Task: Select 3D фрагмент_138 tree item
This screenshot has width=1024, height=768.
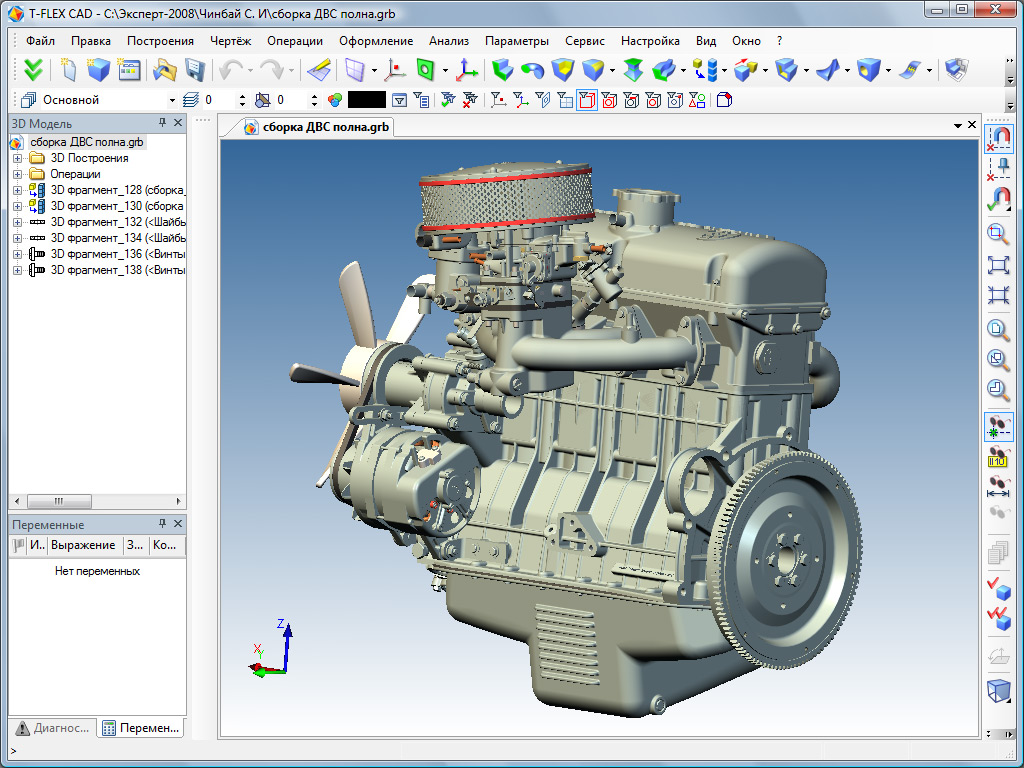Action: point(118,270)
